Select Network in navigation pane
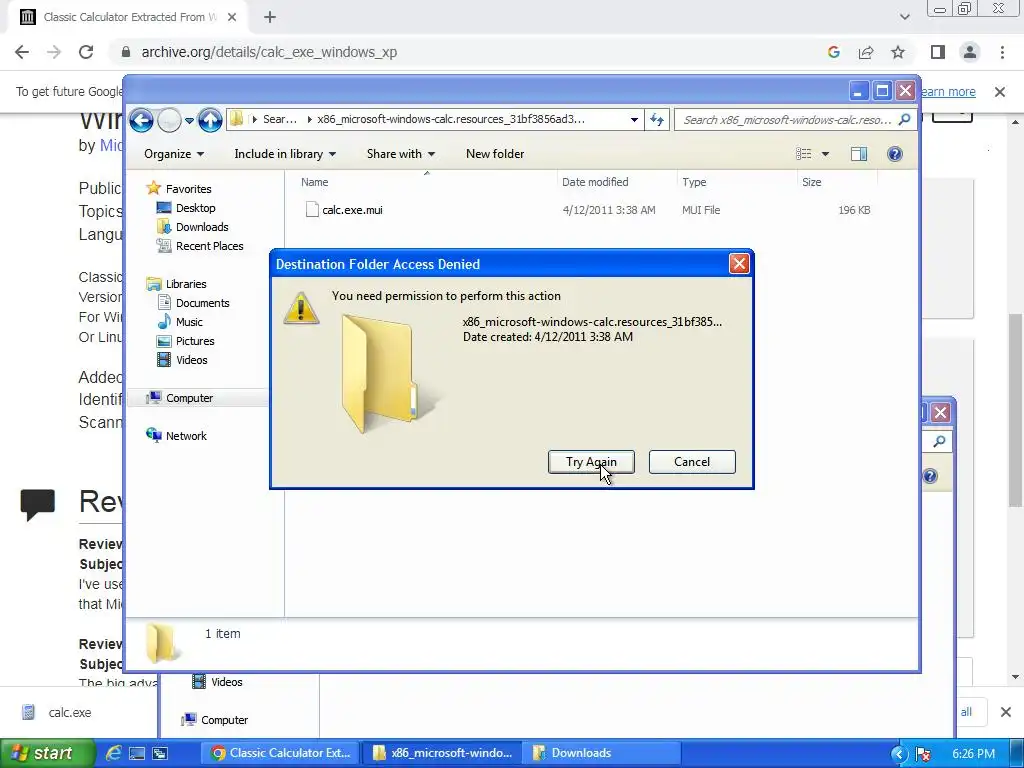This screenshot has width=1024, height=768. [x=185, y=436]
